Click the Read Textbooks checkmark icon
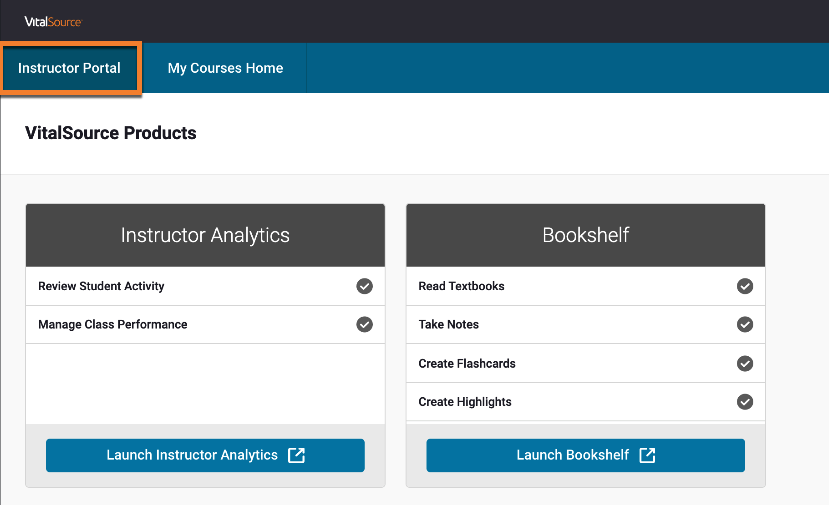This screenshot has height=505, width=829. click(x=745, y=286)
